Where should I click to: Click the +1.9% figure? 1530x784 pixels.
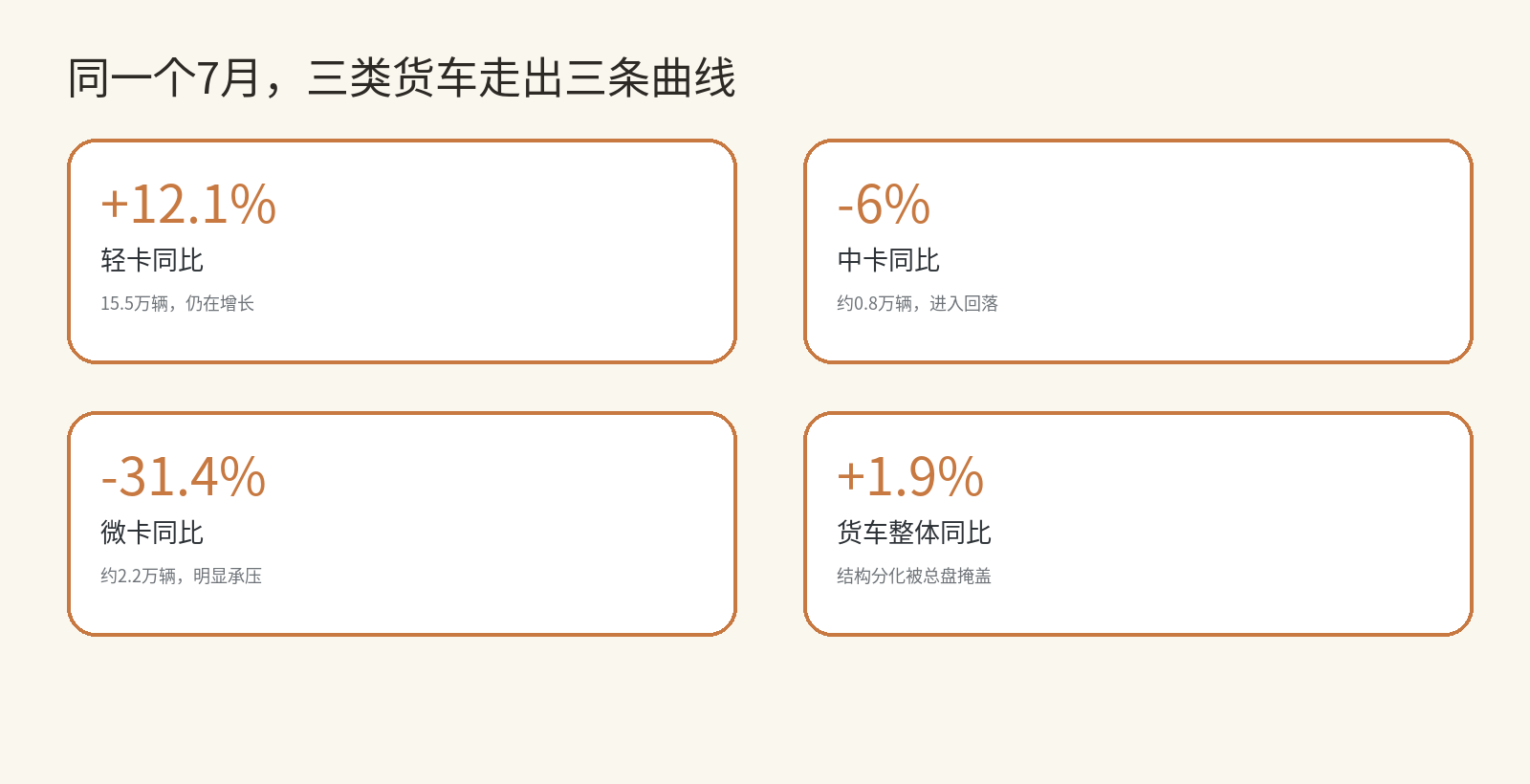coord(910,477)
